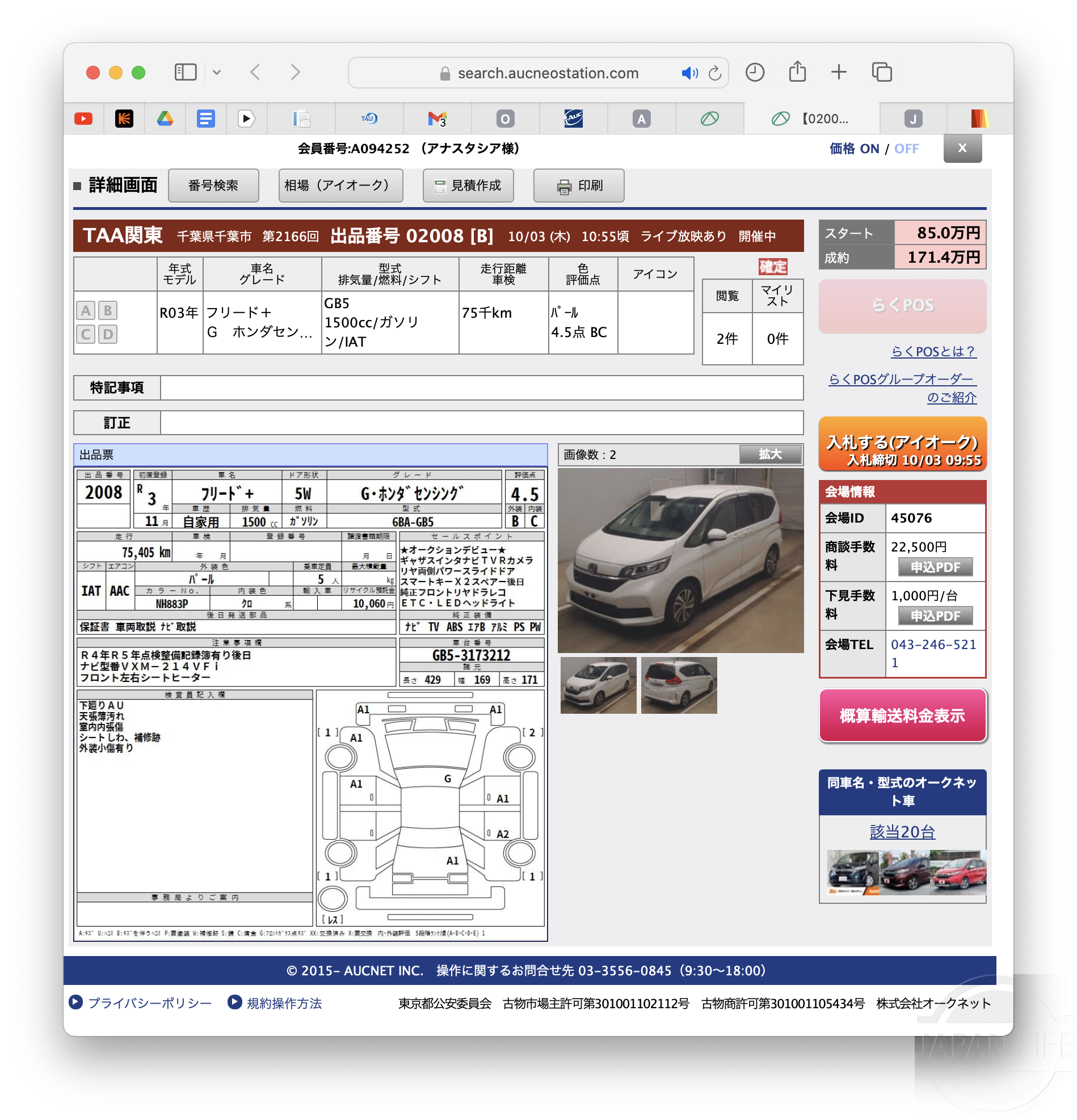Select auction sheet B button

pos(107,311)
